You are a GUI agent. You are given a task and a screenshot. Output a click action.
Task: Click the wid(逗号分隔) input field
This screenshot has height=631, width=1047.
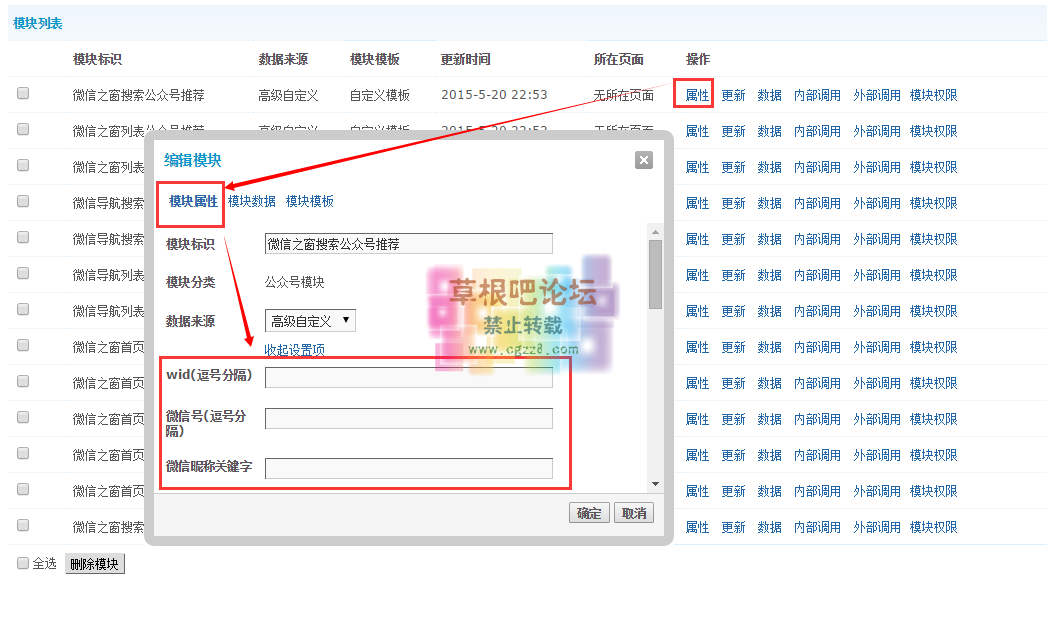(408, 377)
